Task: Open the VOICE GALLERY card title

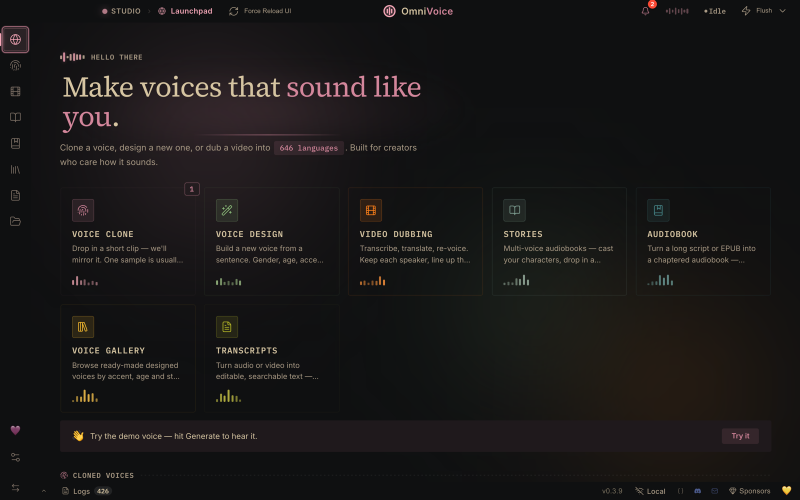Action: (x=108, y=351)
